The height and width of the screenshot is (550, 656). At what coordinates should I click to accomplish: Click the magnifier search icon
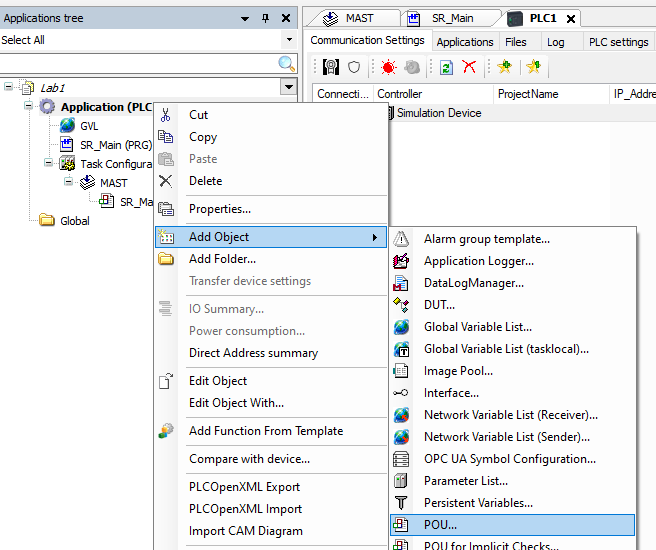coord(287,64)
